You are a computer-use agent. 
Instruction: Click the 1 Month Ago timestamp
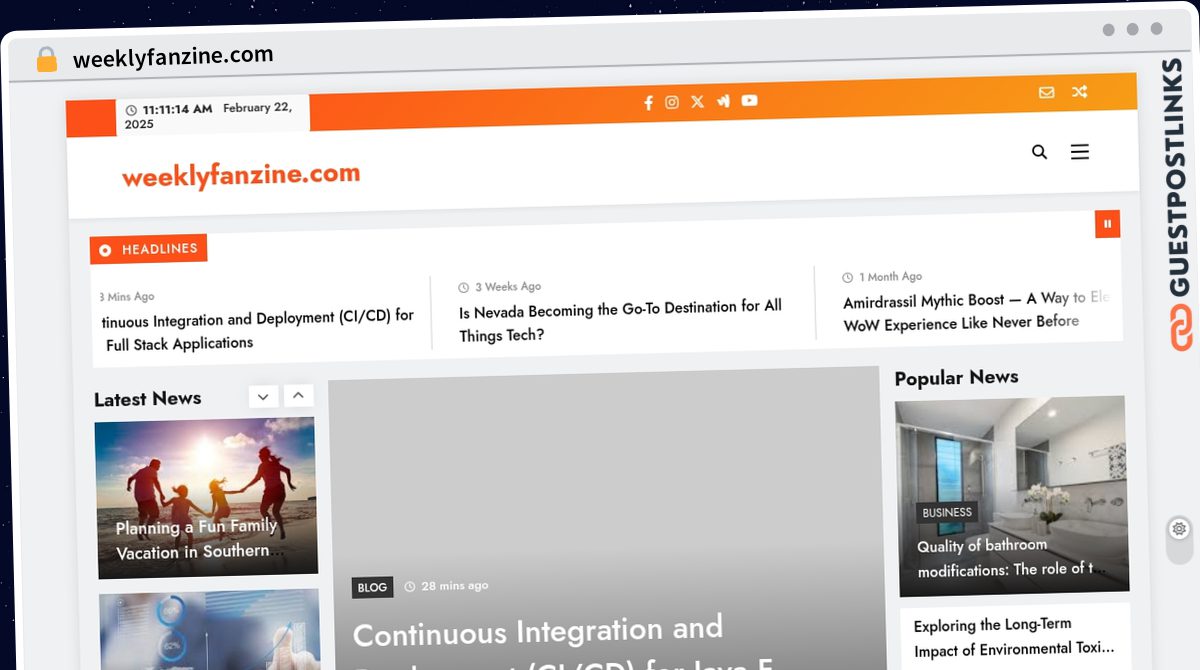click(x=882, y=277)
